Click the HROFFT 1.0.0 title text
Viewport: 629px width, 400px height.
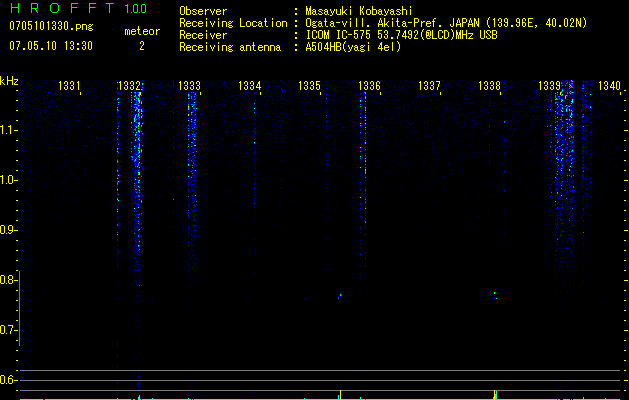[78, 8]
